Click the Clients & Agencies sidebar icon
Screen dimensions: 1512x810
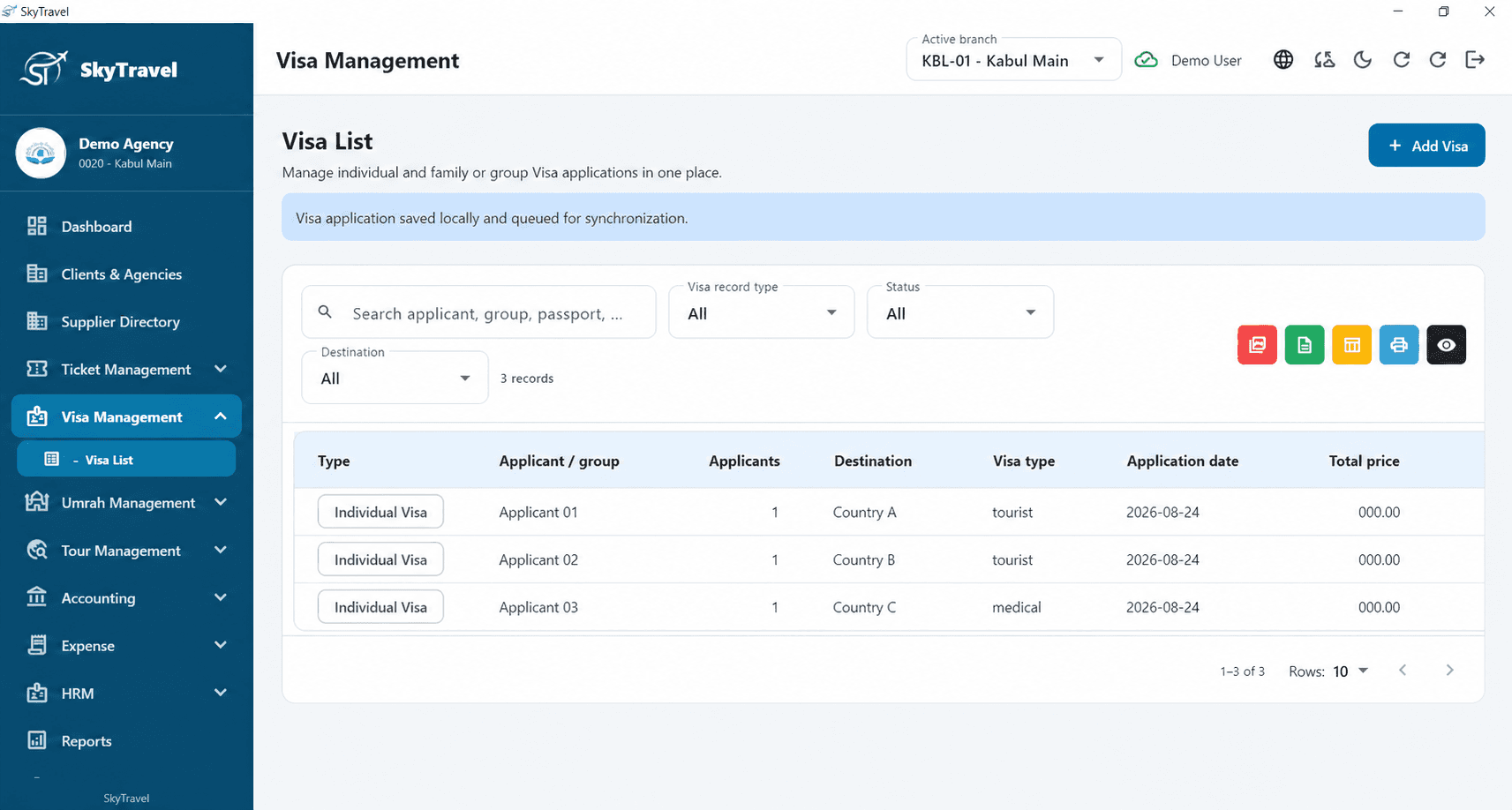tap(37, 274)
